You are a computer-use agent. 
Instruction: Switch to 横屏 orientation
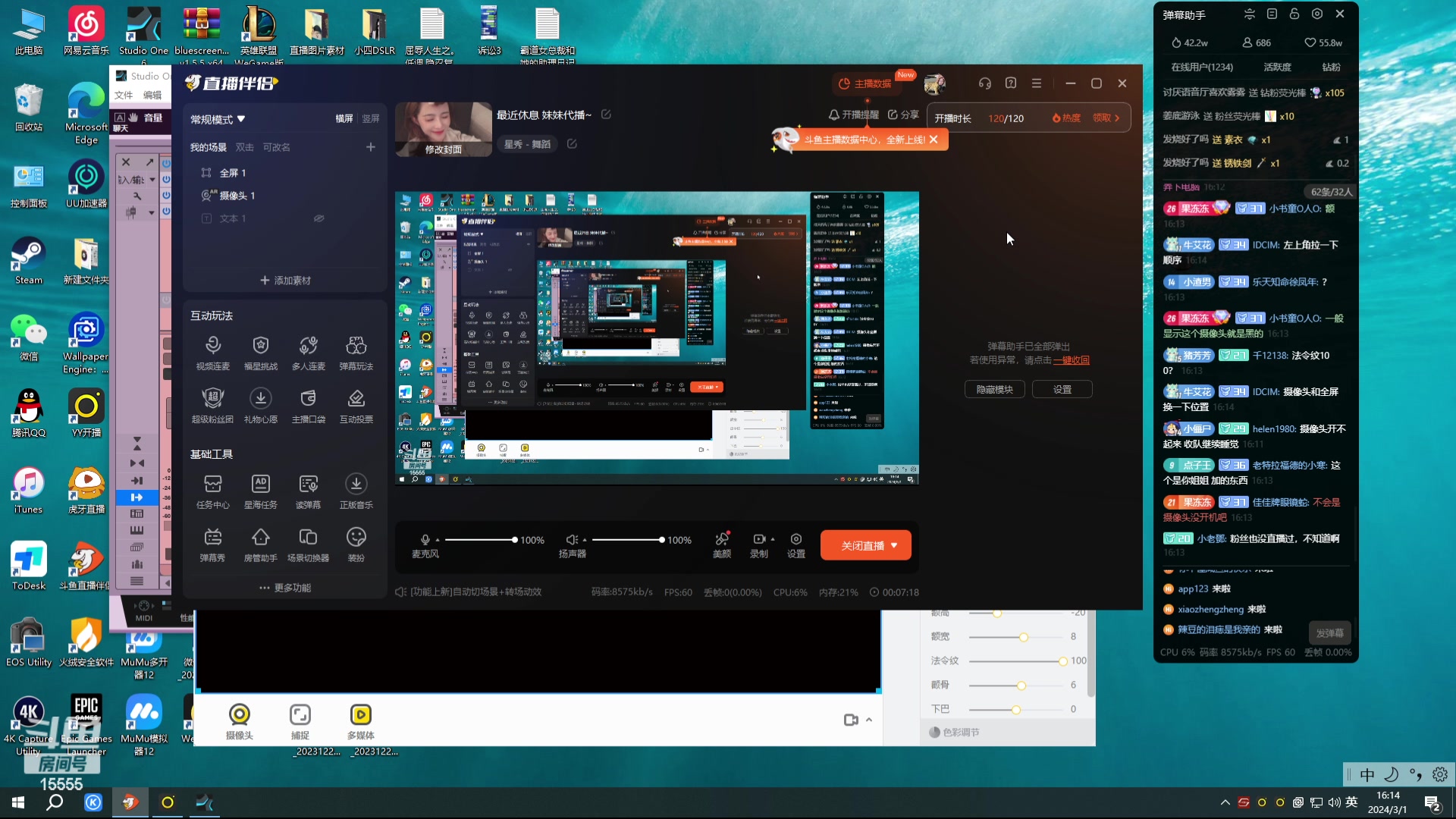pos(344,118)
